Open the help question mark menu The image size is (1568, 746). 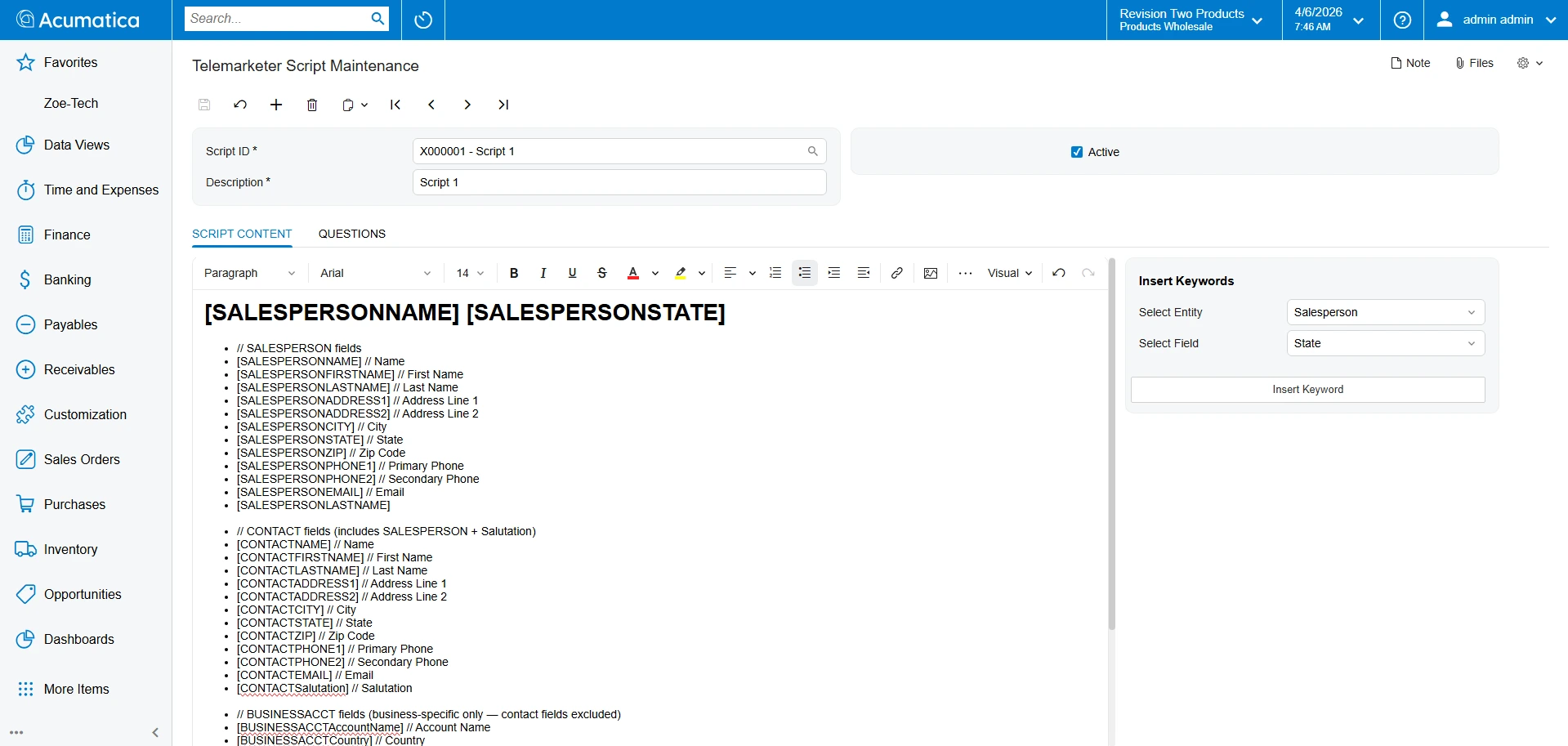click(x=1402, y=20)
